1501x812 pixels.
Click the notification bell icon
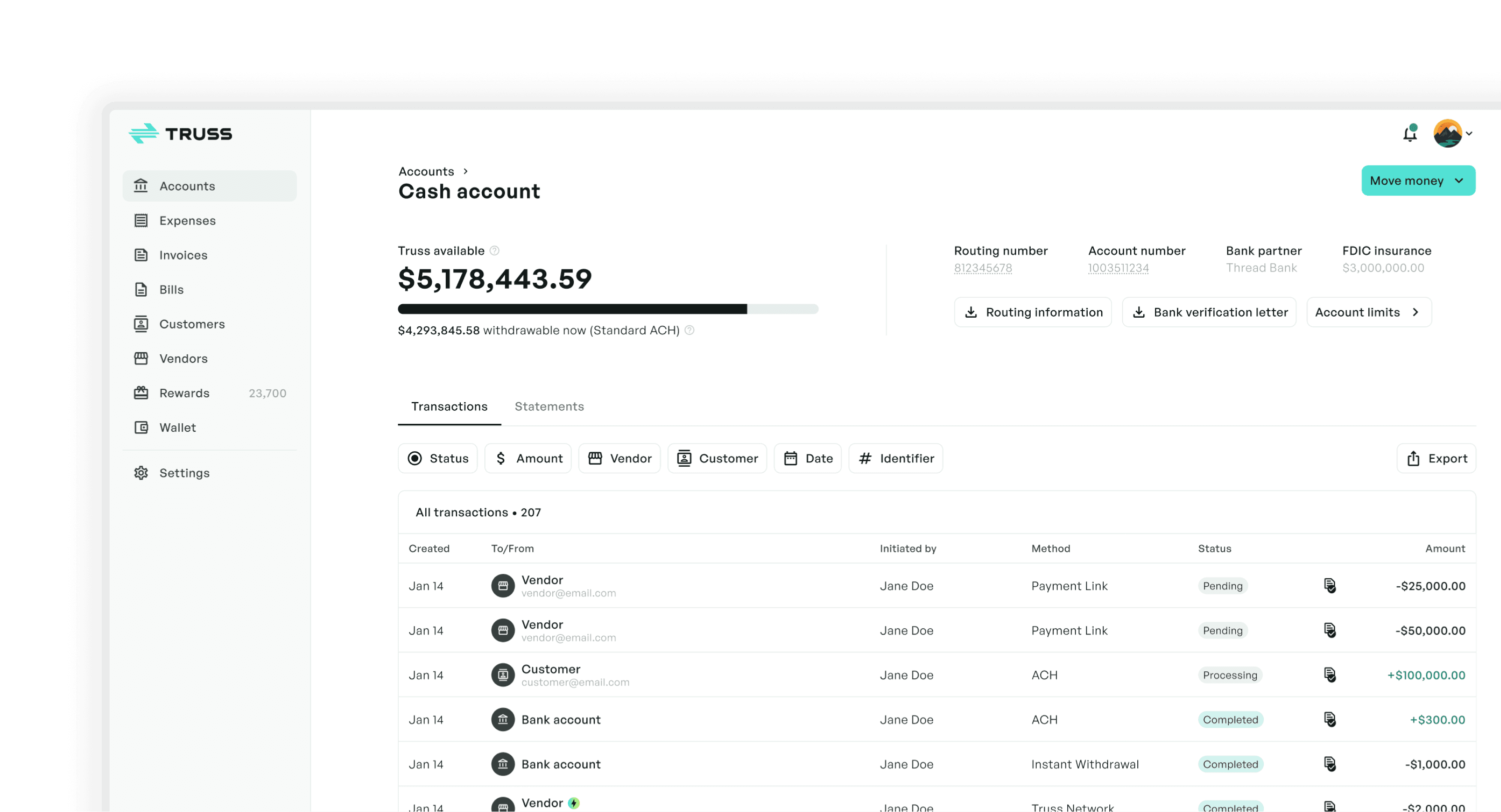pos(1409,134)
